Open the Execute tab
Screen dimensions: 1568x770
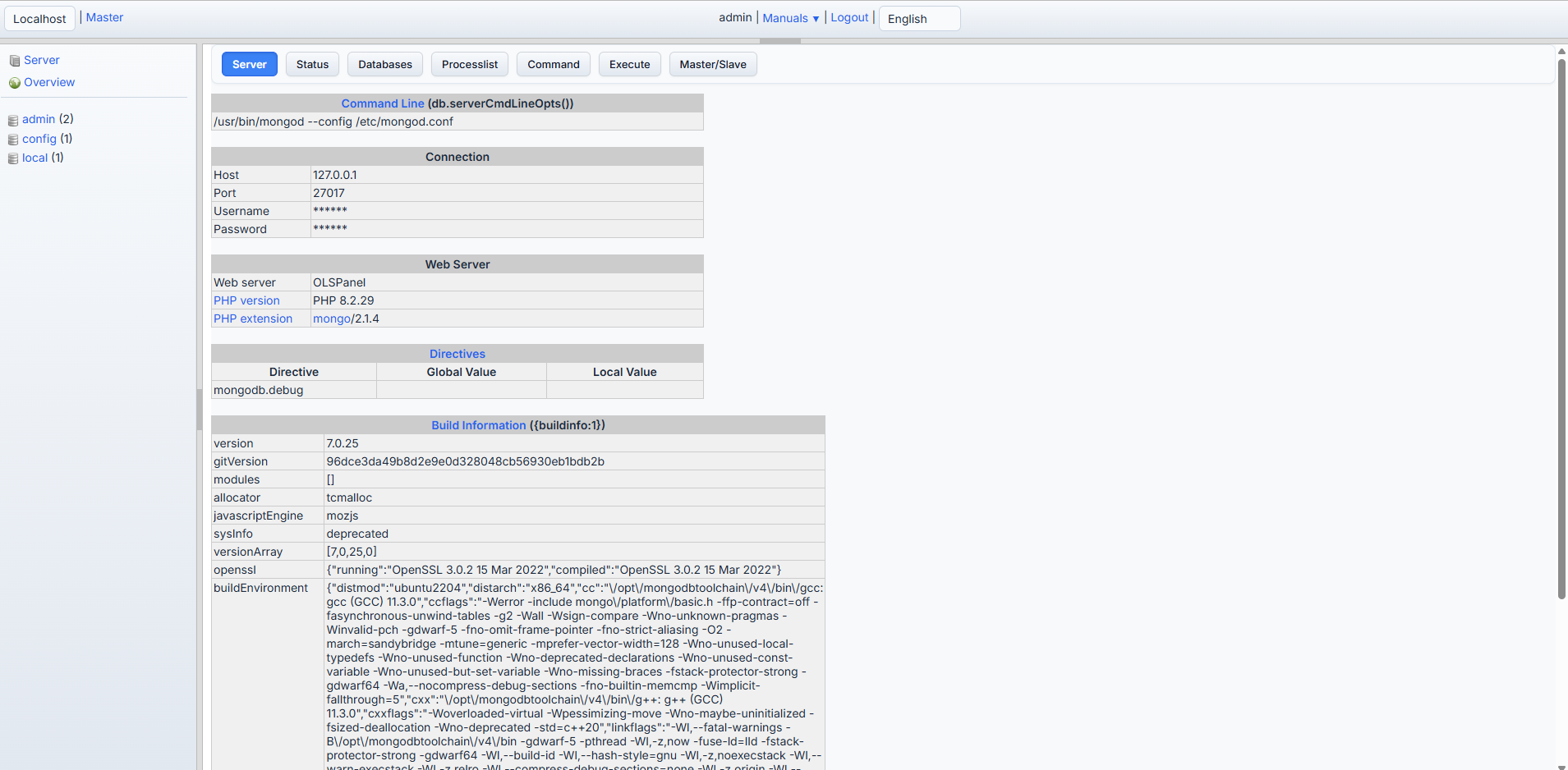[629, 64]
